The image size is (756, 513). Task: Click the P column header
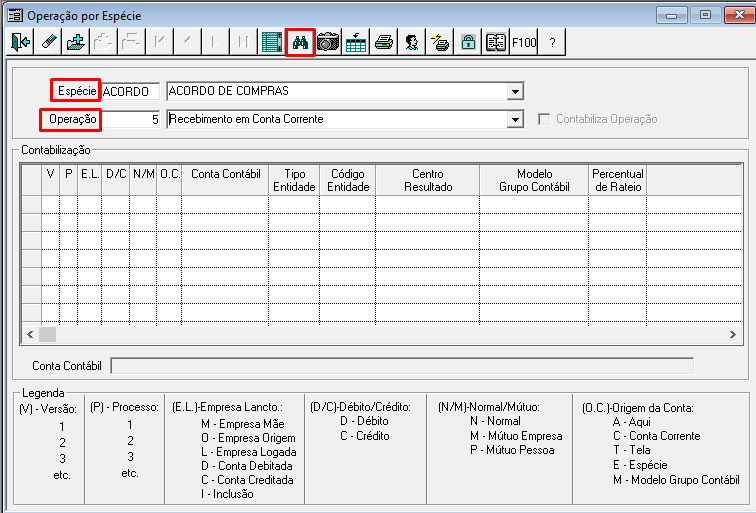pos(68,180)
